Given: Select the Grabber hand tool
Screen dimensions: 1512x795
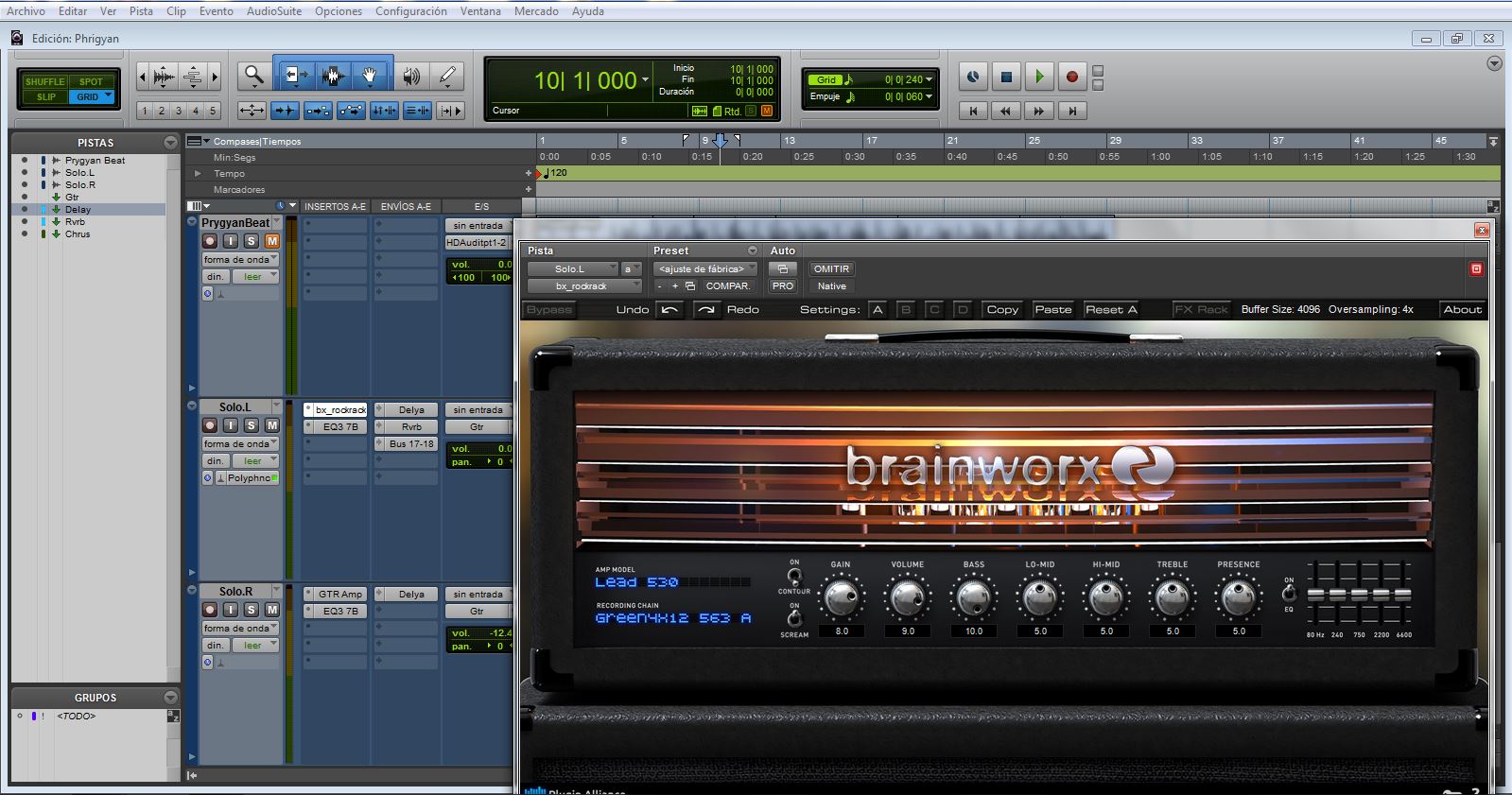Looking at the screenshot, I should coord(371,76).
